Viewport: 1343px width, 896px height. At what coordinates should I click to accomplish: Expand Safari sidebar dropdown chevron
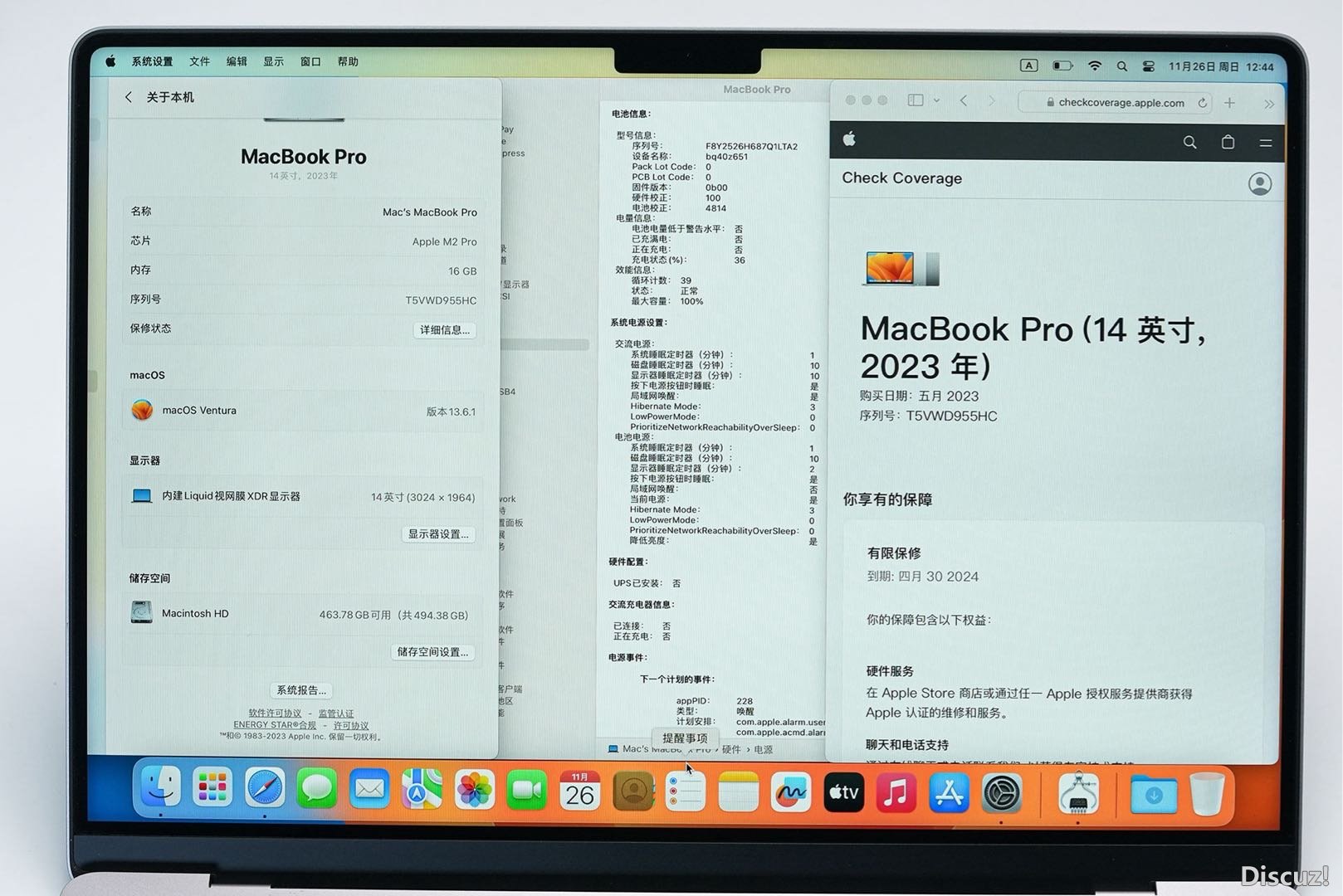tap(936, 100)
